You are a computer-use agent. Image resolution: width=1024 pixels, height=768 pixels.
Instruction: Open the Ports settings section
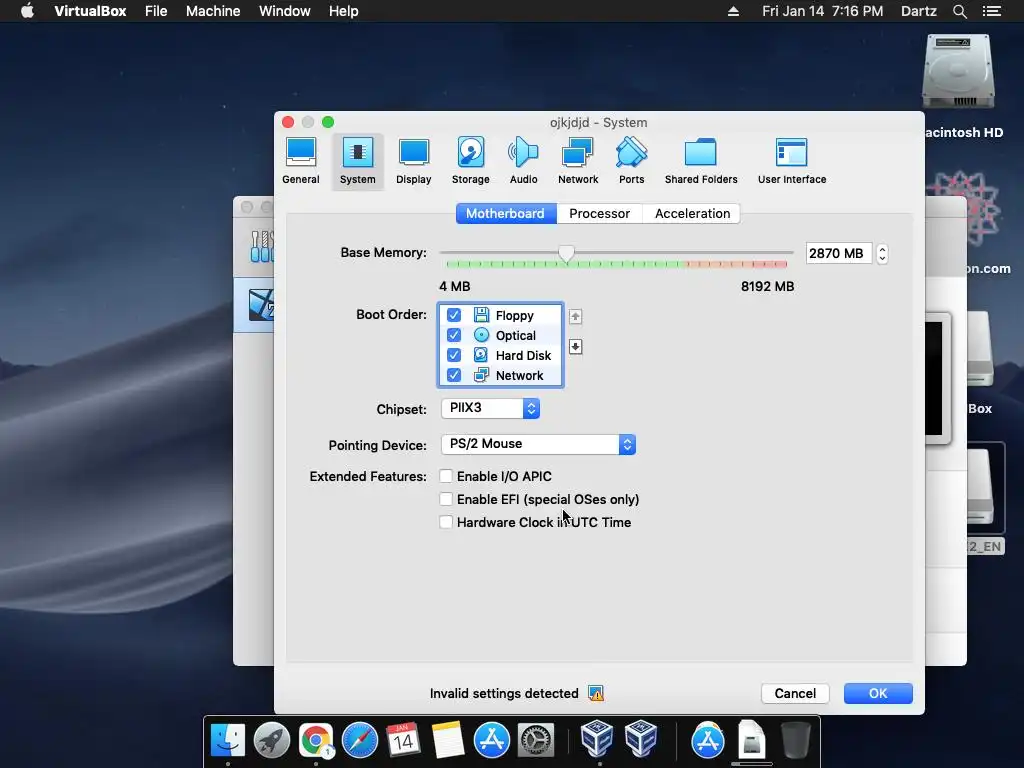[631, 161]
